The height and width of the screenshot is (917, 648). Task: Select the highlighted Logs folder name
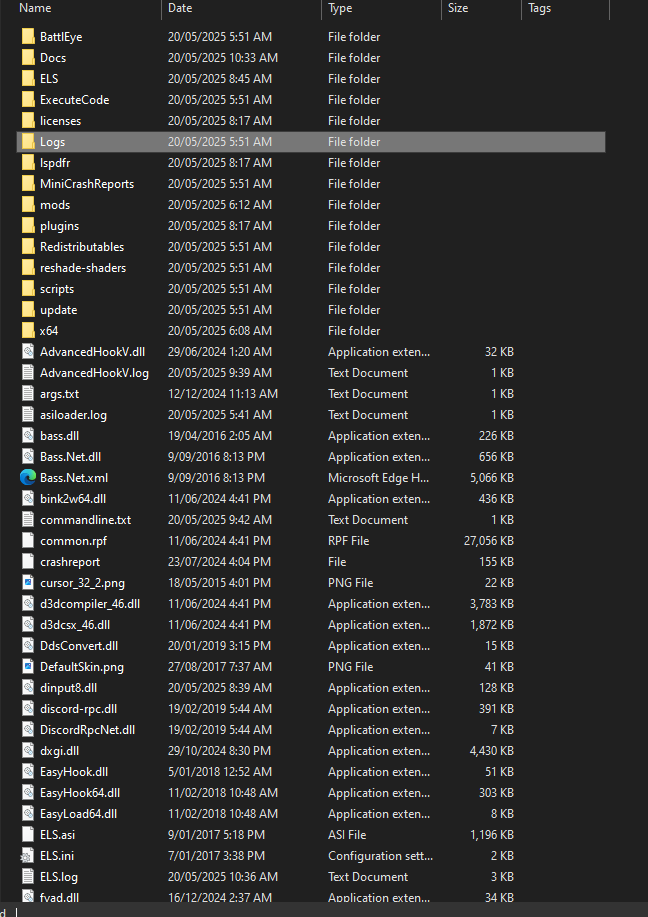53,142
